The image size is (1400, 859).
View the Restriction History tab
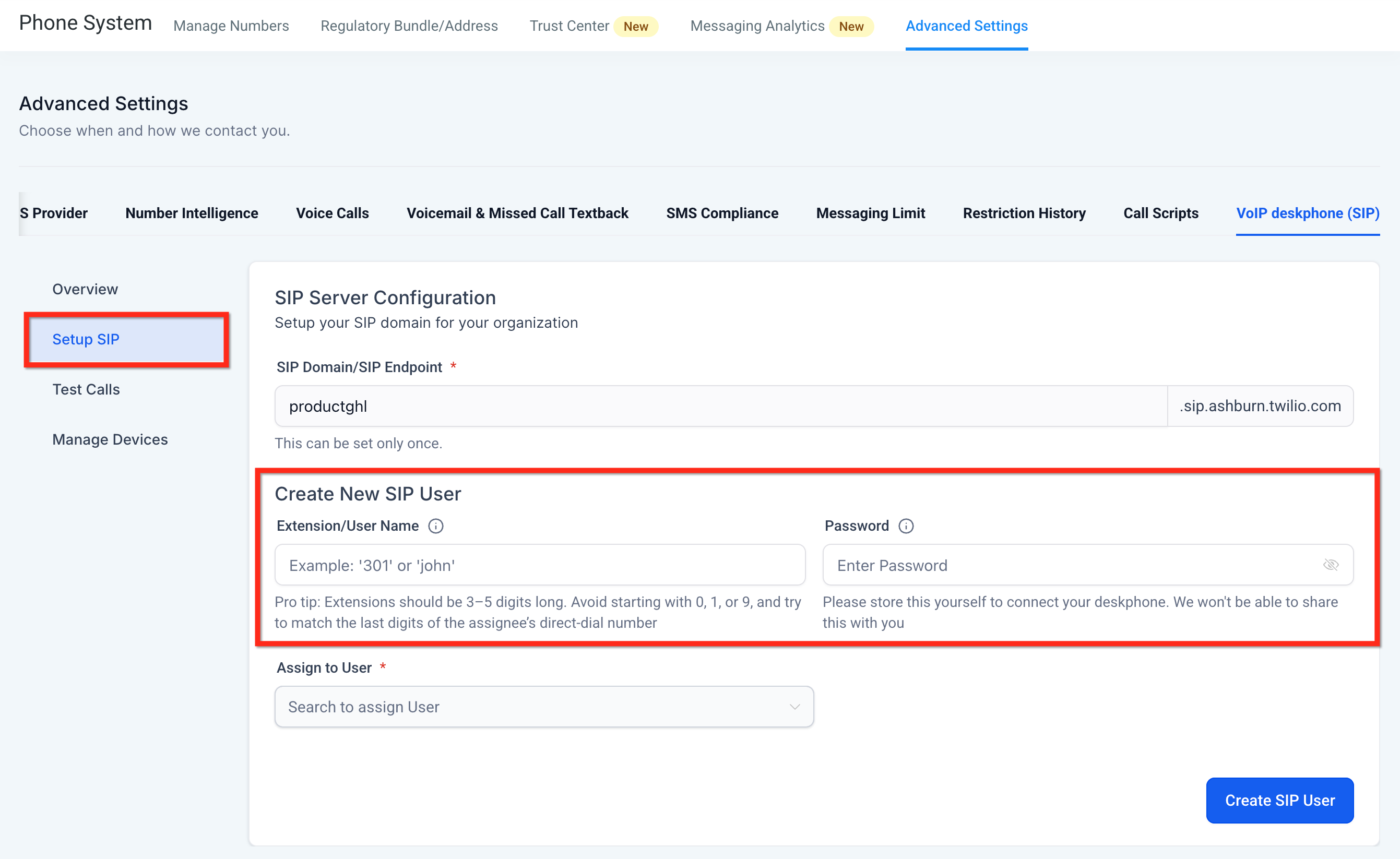[x=1023, y=213]
